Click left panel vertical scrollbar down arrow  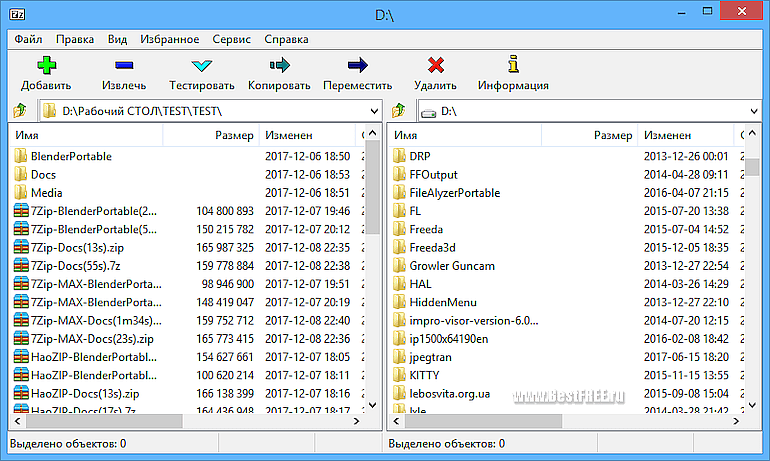pos(373,405)
